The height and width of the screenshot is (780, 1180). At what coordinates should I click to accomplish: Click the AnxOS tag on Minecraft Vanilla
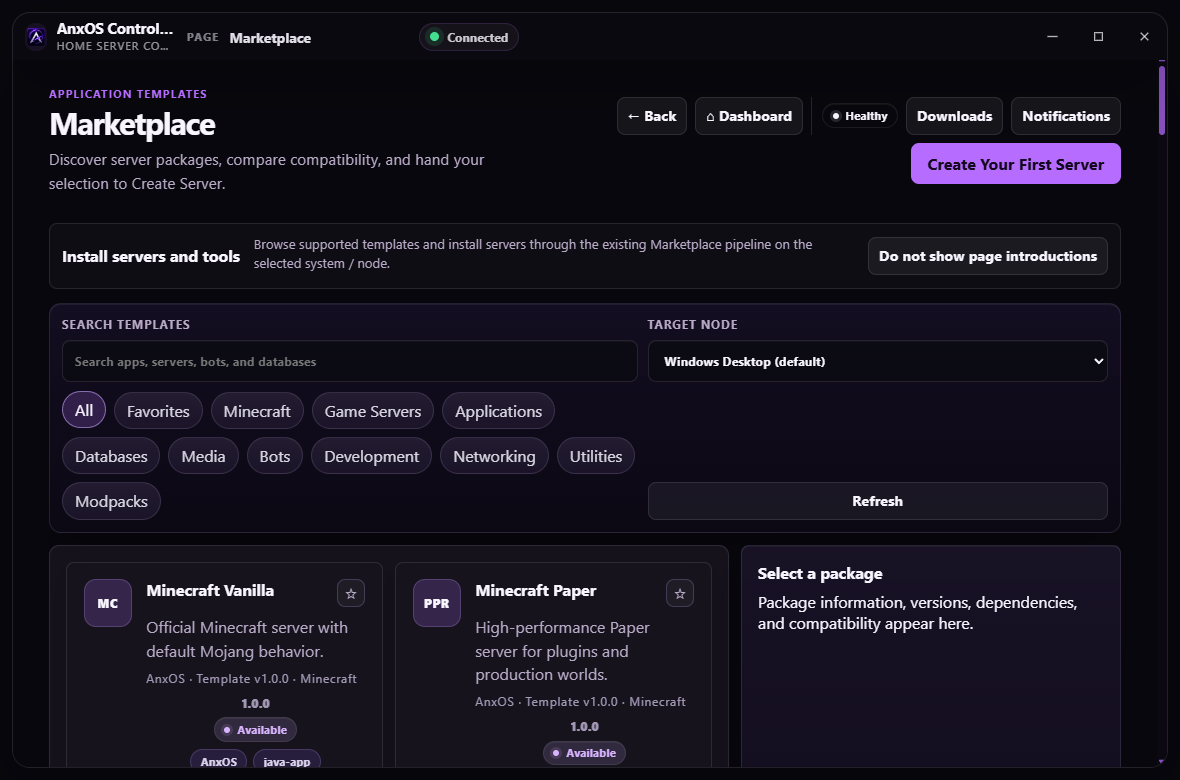click(x=218, y=760)
